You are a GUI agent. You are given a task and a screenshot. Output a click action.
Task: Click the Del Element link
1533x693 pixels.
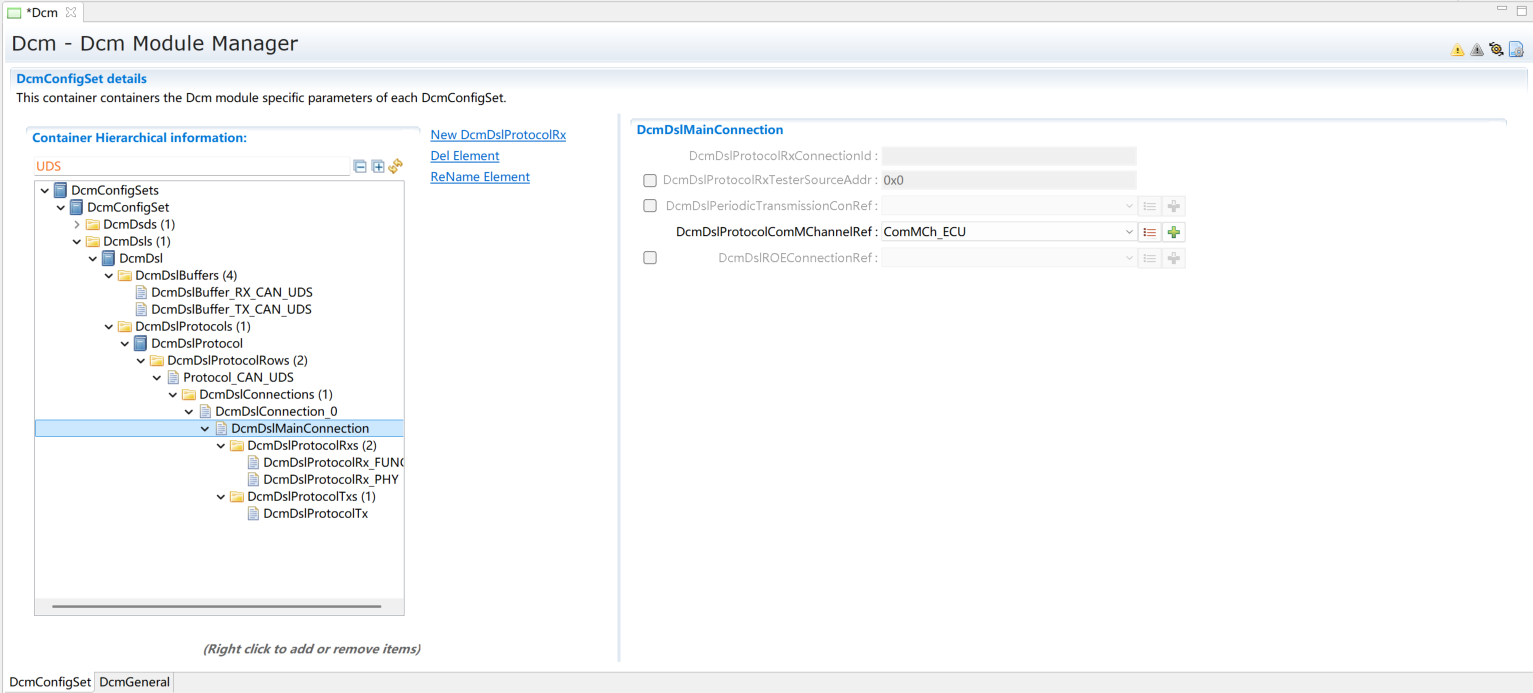coord(465,156)
